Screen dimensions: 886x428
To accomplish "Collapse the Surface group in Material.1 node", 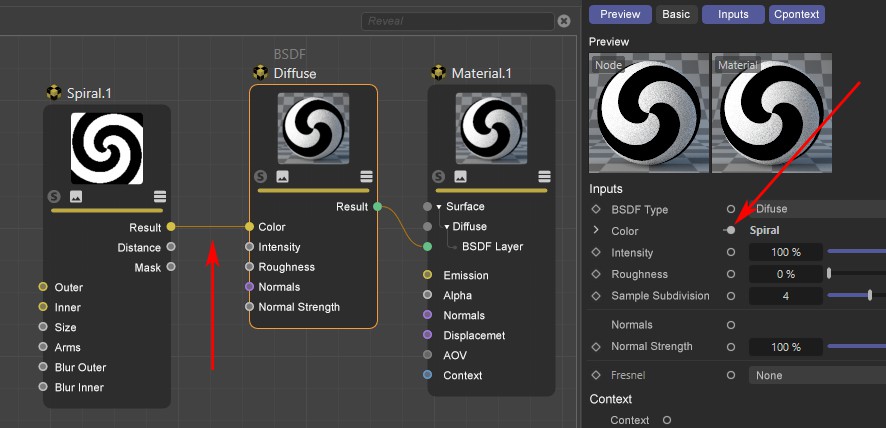I will pos(438,207).
